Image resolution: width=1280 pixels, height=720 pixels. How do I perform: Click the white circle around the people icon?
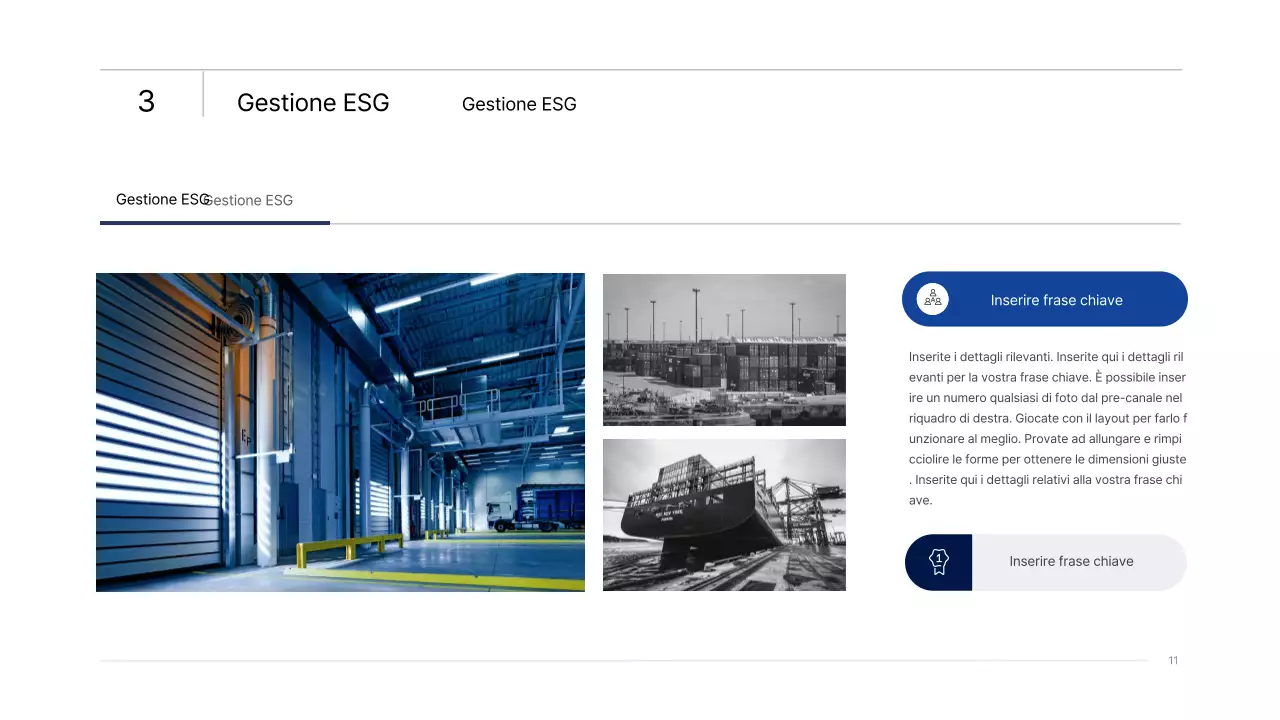[933, 298]
